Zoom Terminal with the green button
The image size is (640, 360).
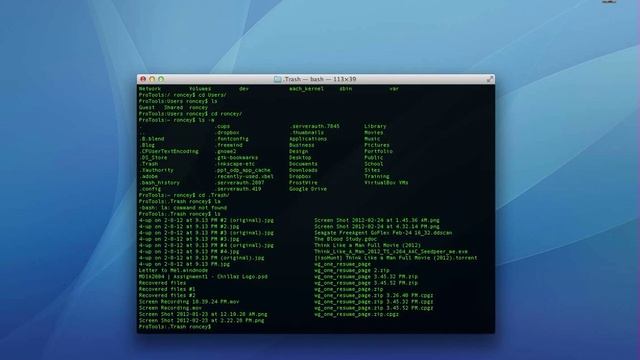[161, 79]
